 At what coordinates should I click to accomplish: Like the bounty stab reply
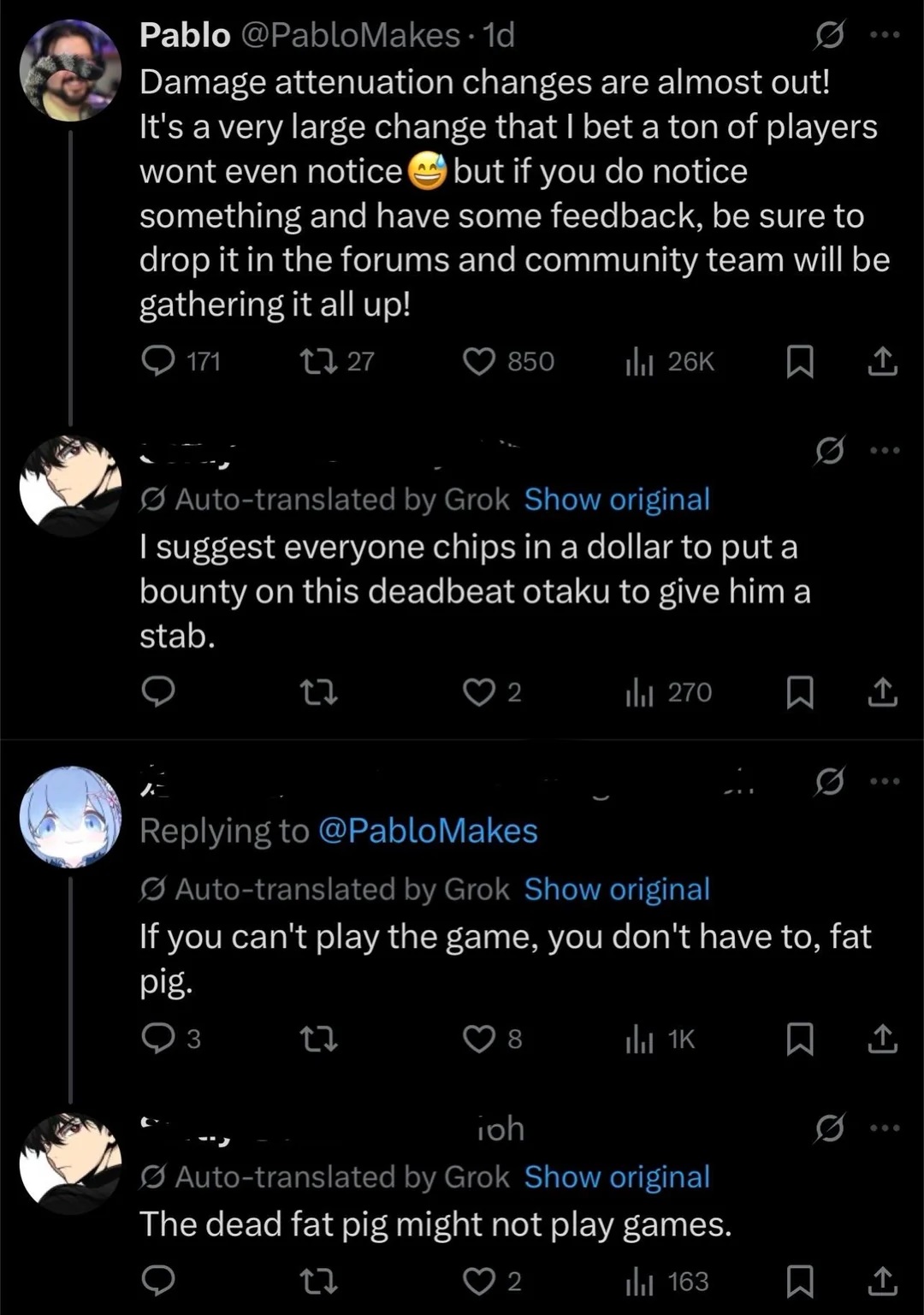click(479, 692)
